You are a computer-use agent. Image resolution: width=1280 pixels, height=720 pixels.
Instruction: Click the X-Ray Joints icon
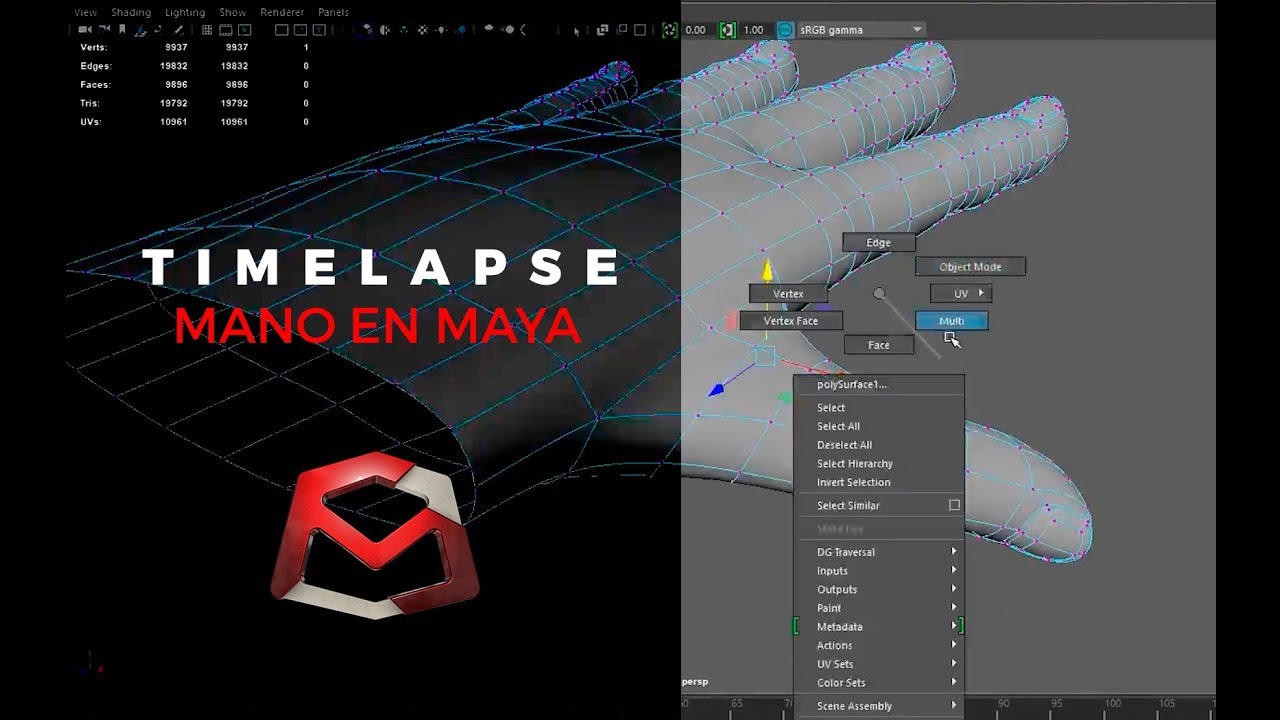pos(640,30)
